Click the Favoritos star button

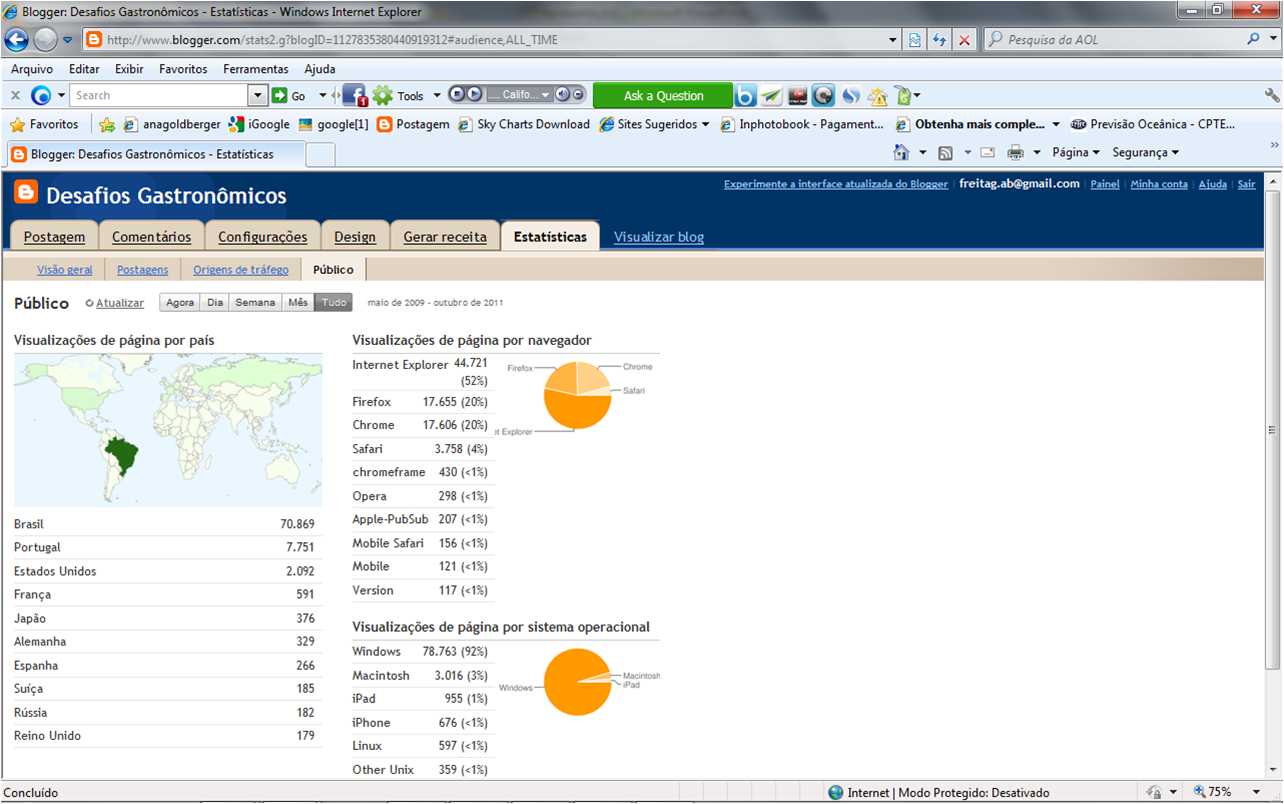pos(44,125)
